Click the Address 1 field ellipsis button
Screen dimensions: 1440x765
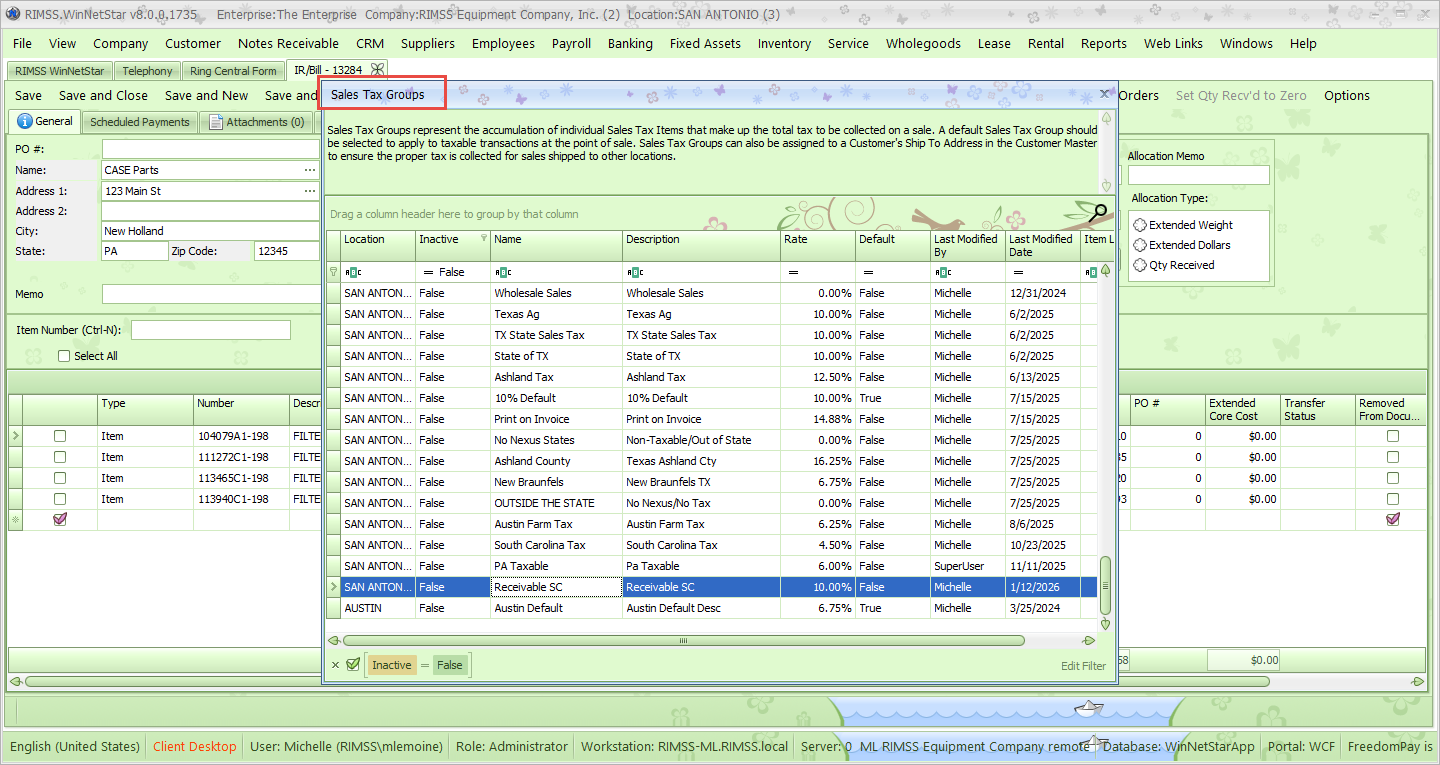(310, 190)
